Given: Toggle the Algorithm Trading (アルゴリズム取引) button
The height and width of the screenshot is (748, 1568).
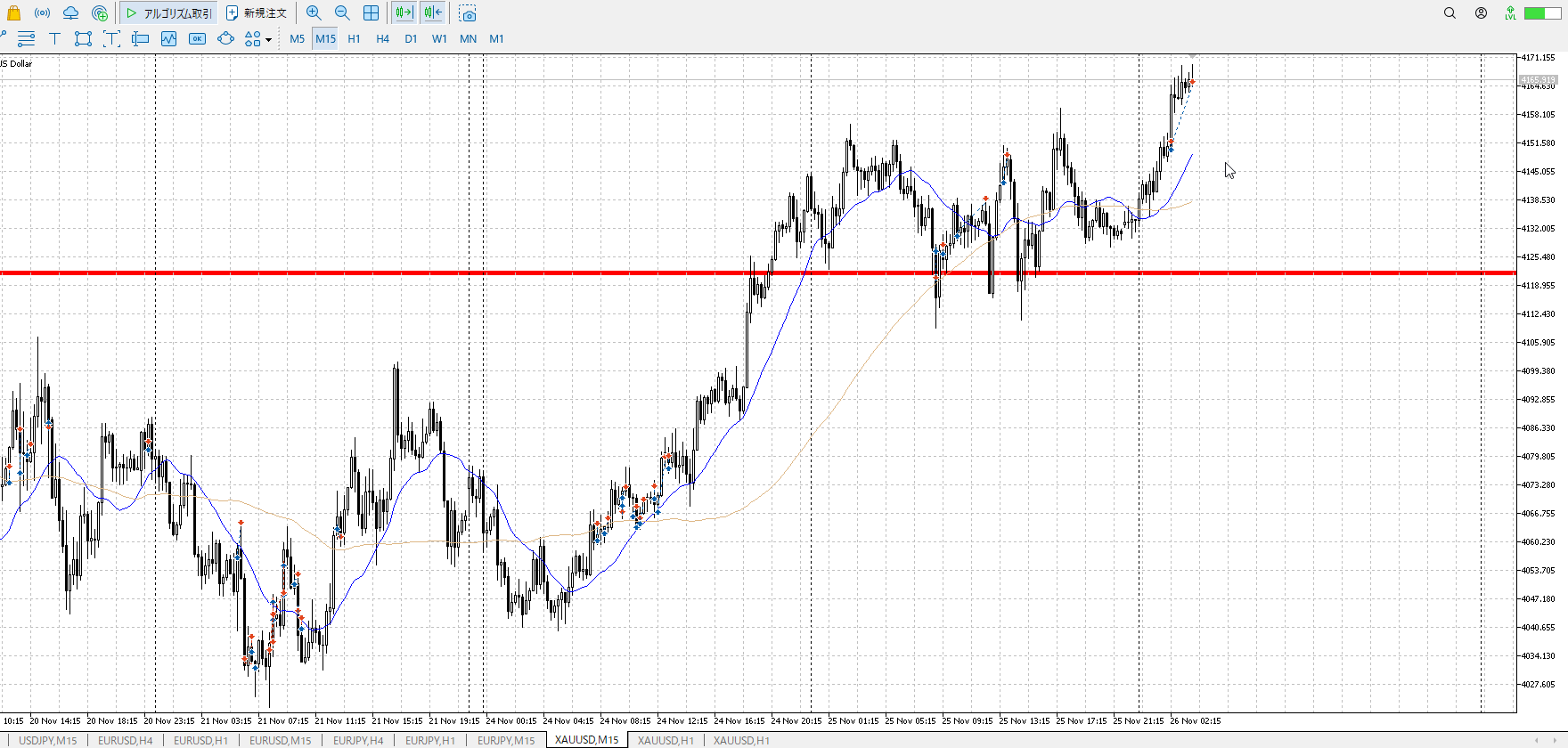Looking at the screenshot, I should point(169,13).
